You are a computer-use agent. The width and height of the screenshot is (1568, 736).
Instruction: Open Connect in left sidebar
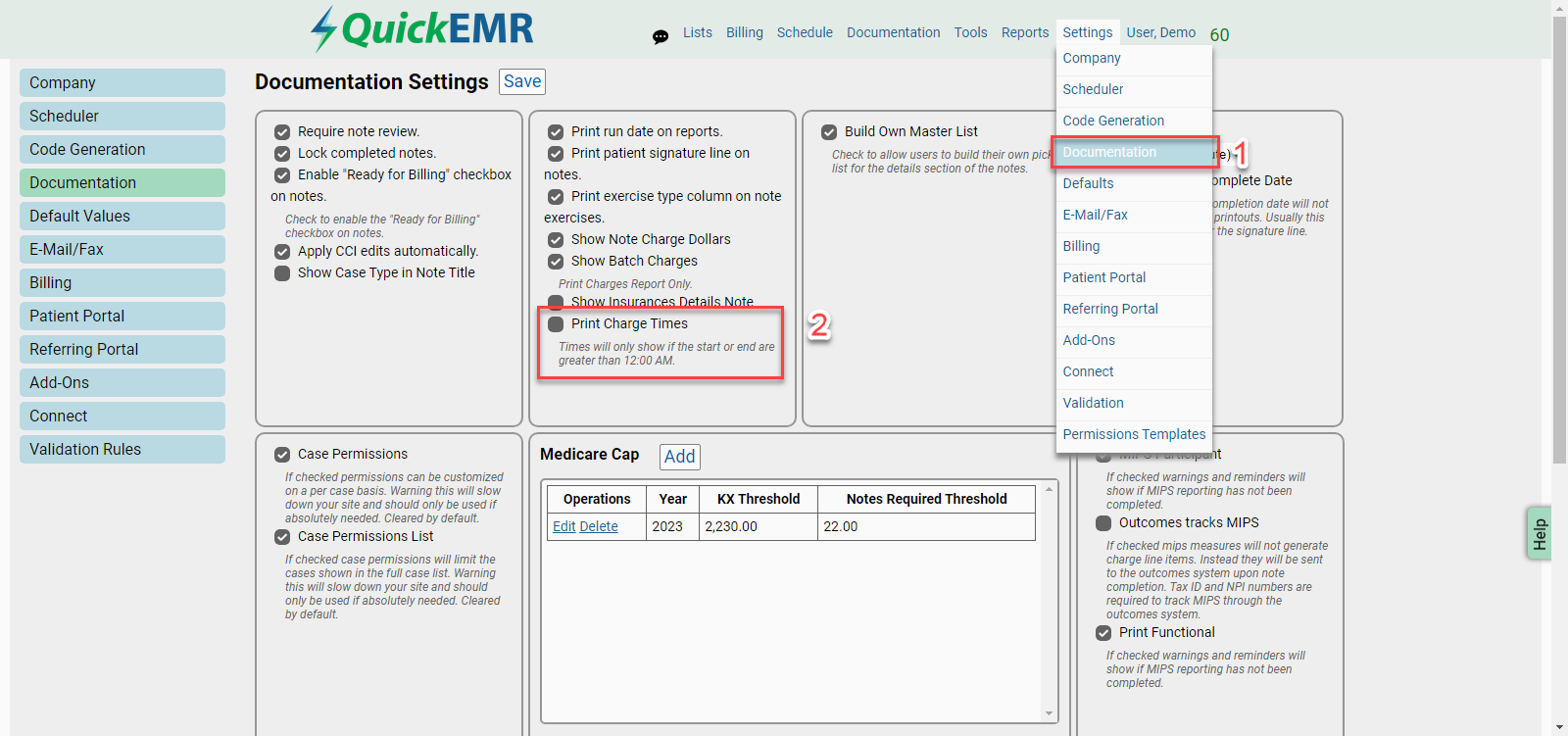point(122,417)
